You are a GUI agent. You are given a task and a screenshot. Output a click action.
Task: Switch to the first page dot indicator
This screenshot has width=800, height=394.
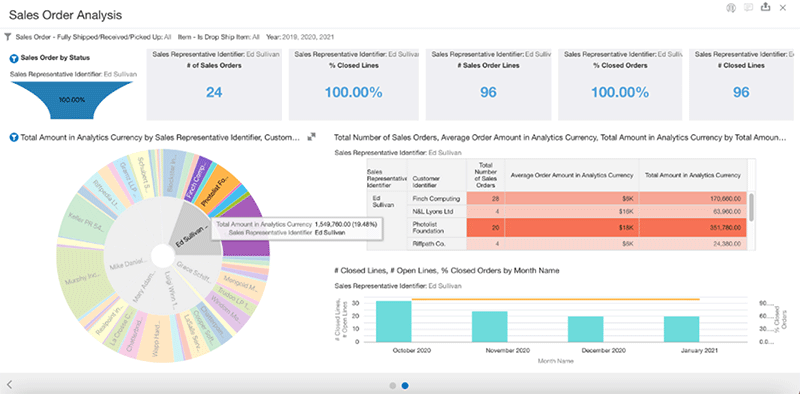pos(392,386)
